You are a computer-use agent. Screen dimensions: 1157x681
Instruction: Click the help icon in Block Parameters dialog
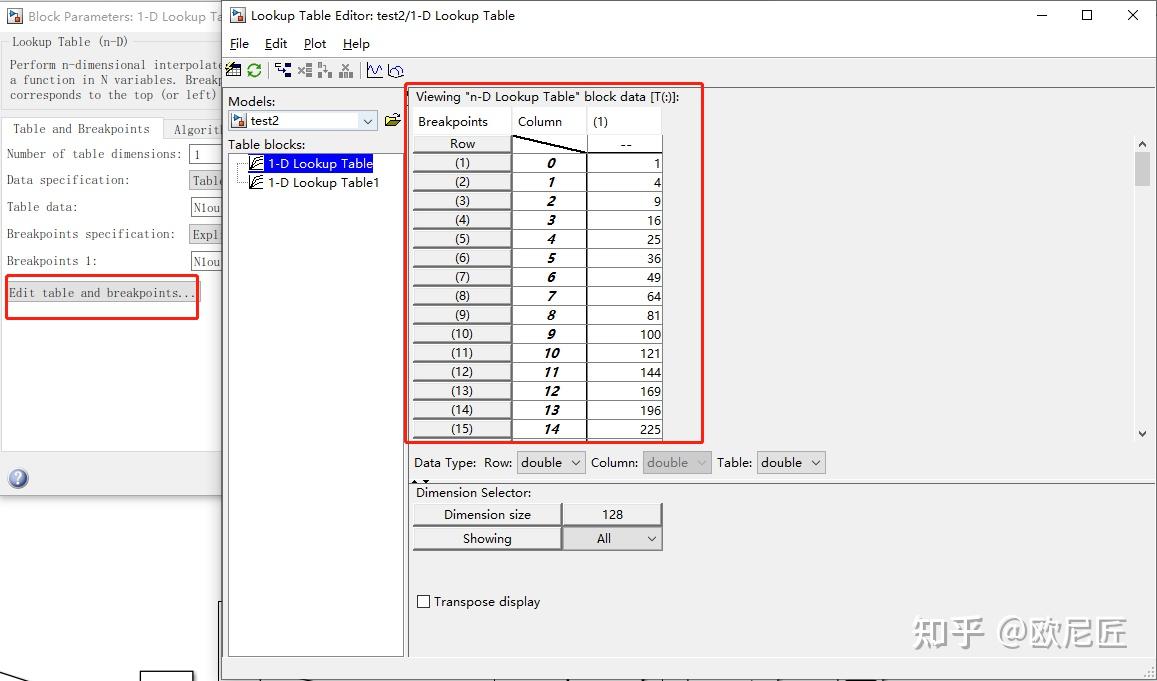pos(18,478)
